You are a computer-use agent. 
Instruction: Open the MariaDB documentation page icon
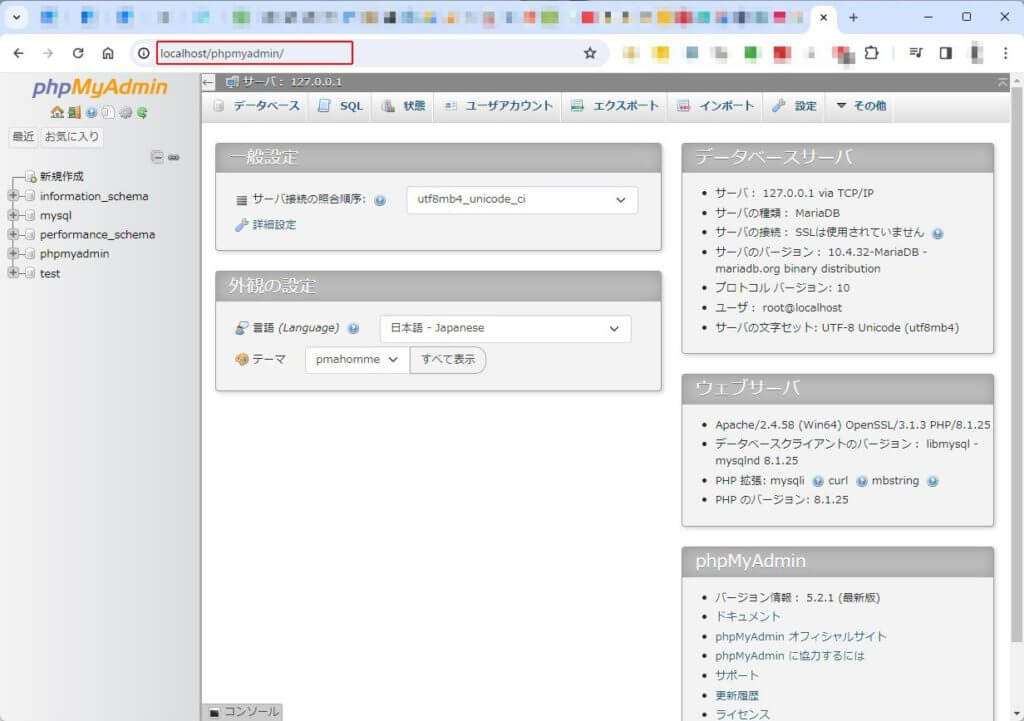point(108,112)
